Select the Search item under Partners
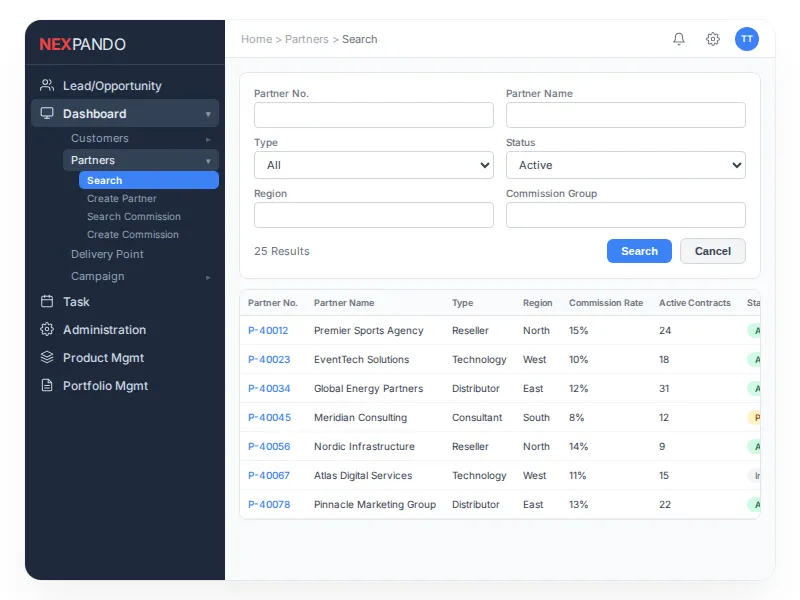The image size is (800, 600). click(148, 181)
